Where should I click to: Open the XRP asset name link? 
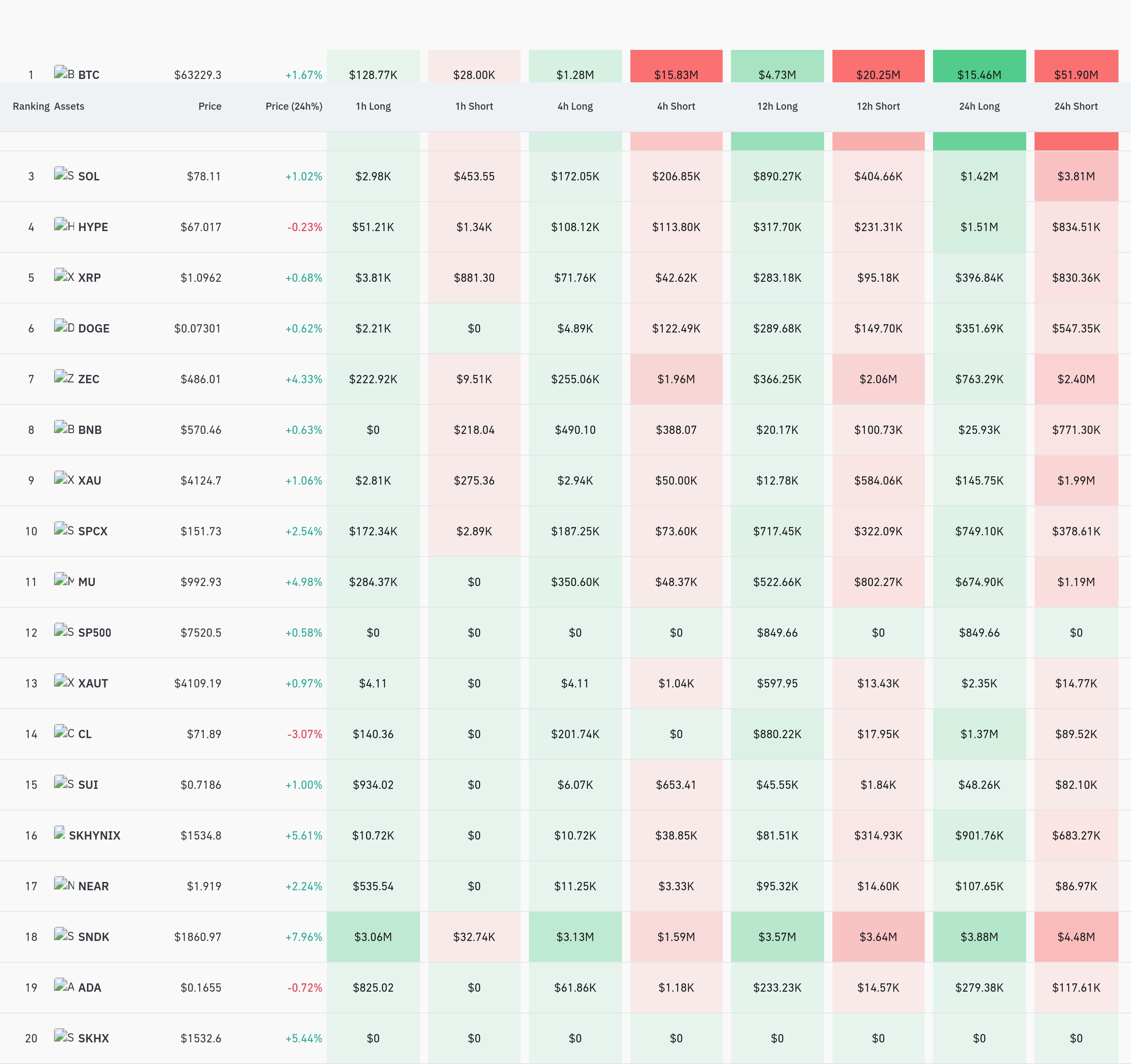[x=89, y=278]
